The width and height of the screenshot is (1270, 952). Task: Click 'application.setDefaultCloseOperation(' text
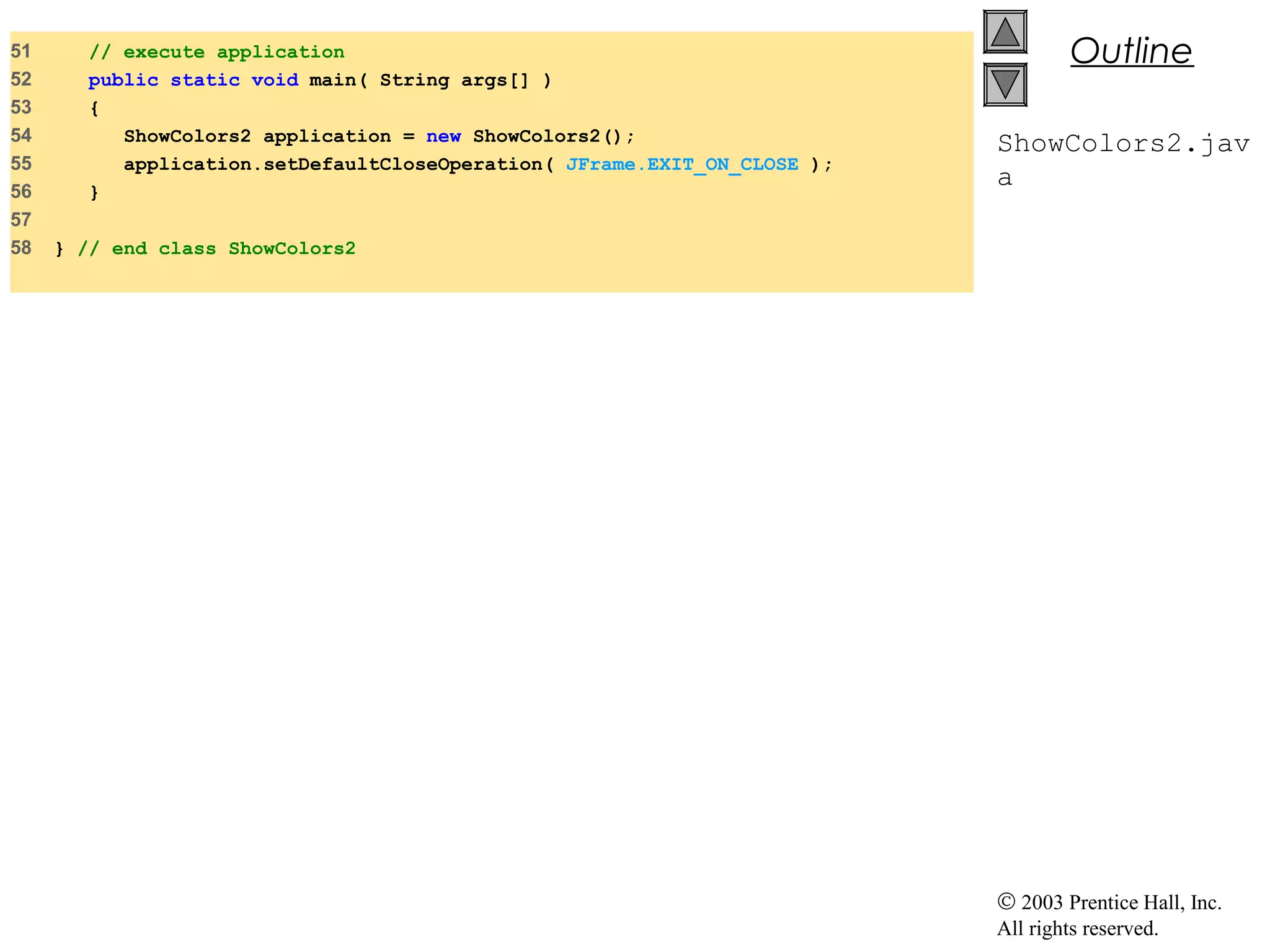(339, 164)
